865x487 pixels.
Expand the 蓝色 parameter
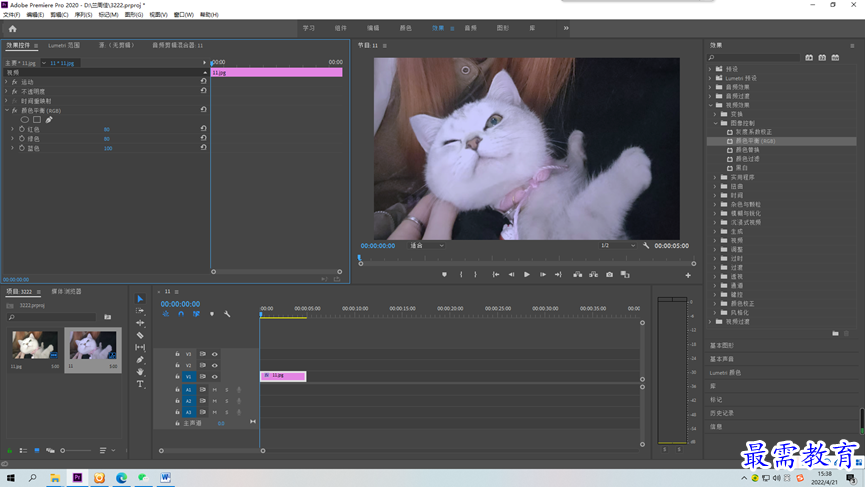click(x=12, y=148)
